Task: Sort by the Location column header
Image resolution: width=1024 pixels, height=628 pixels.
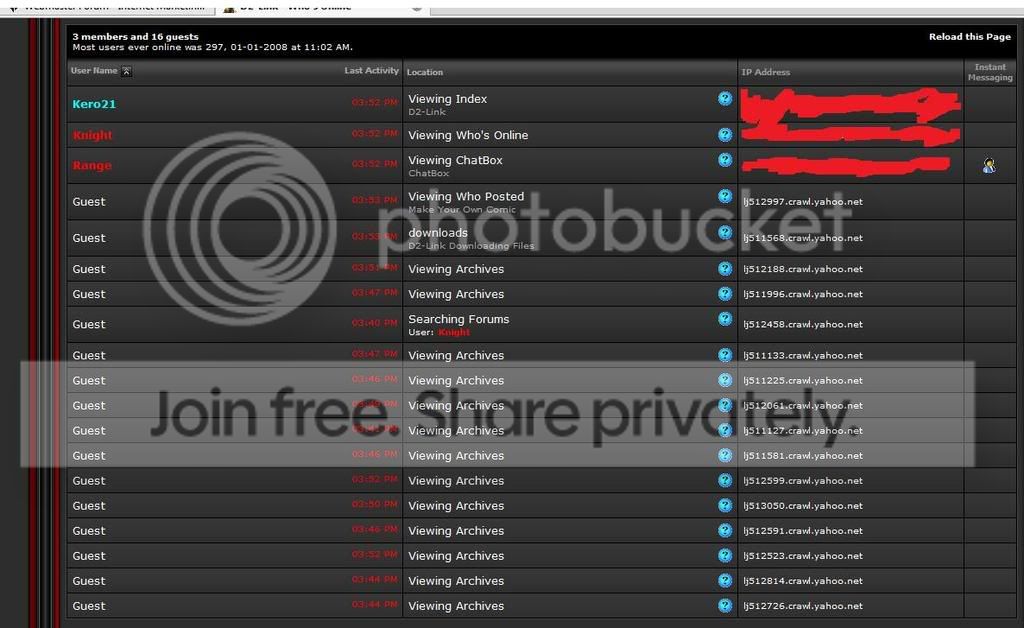Action: point(424,72)
